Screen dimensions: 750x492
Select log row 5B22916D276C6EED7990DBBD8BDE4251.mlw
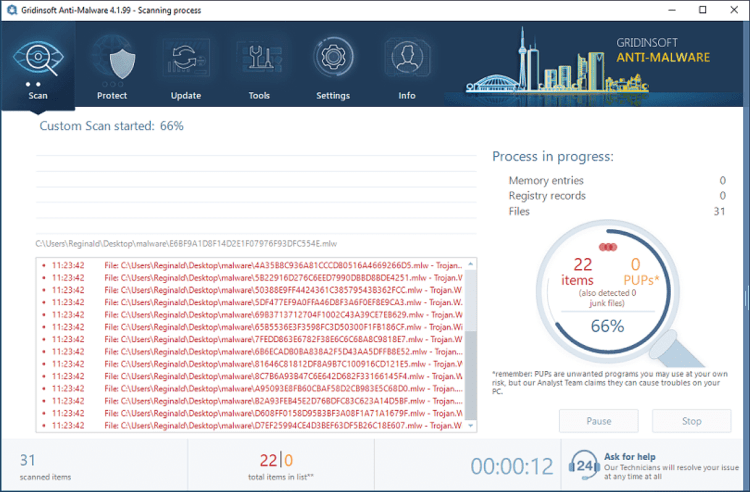252,278
